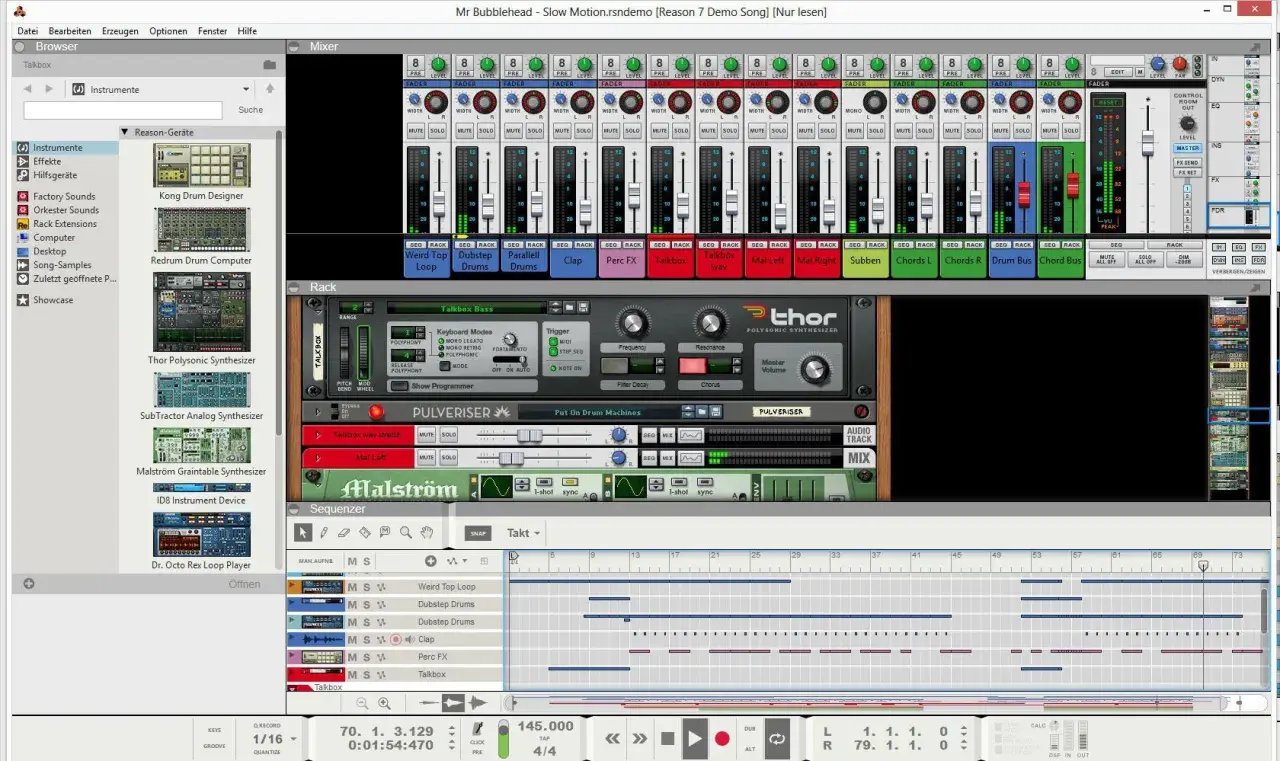Toggle record enable on Clap track
Viewport: 1280px width, 761px height.
[395, 639]
